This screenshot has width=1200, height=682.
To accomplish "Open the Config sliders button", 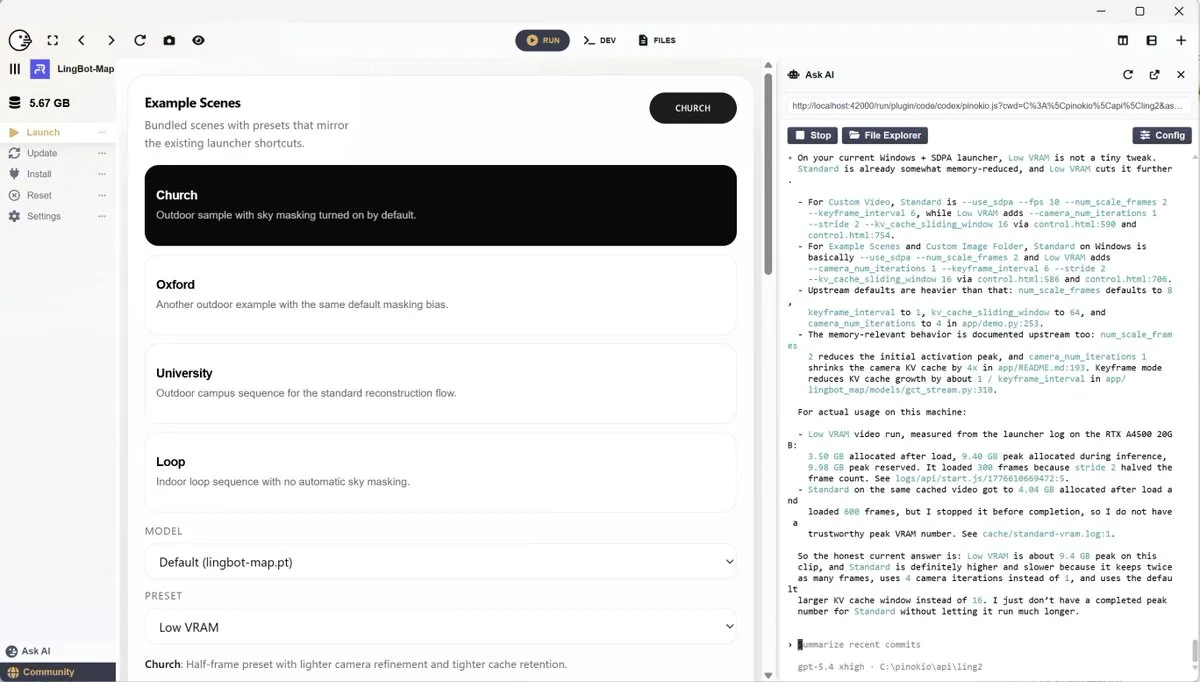I will (1161, 135).
